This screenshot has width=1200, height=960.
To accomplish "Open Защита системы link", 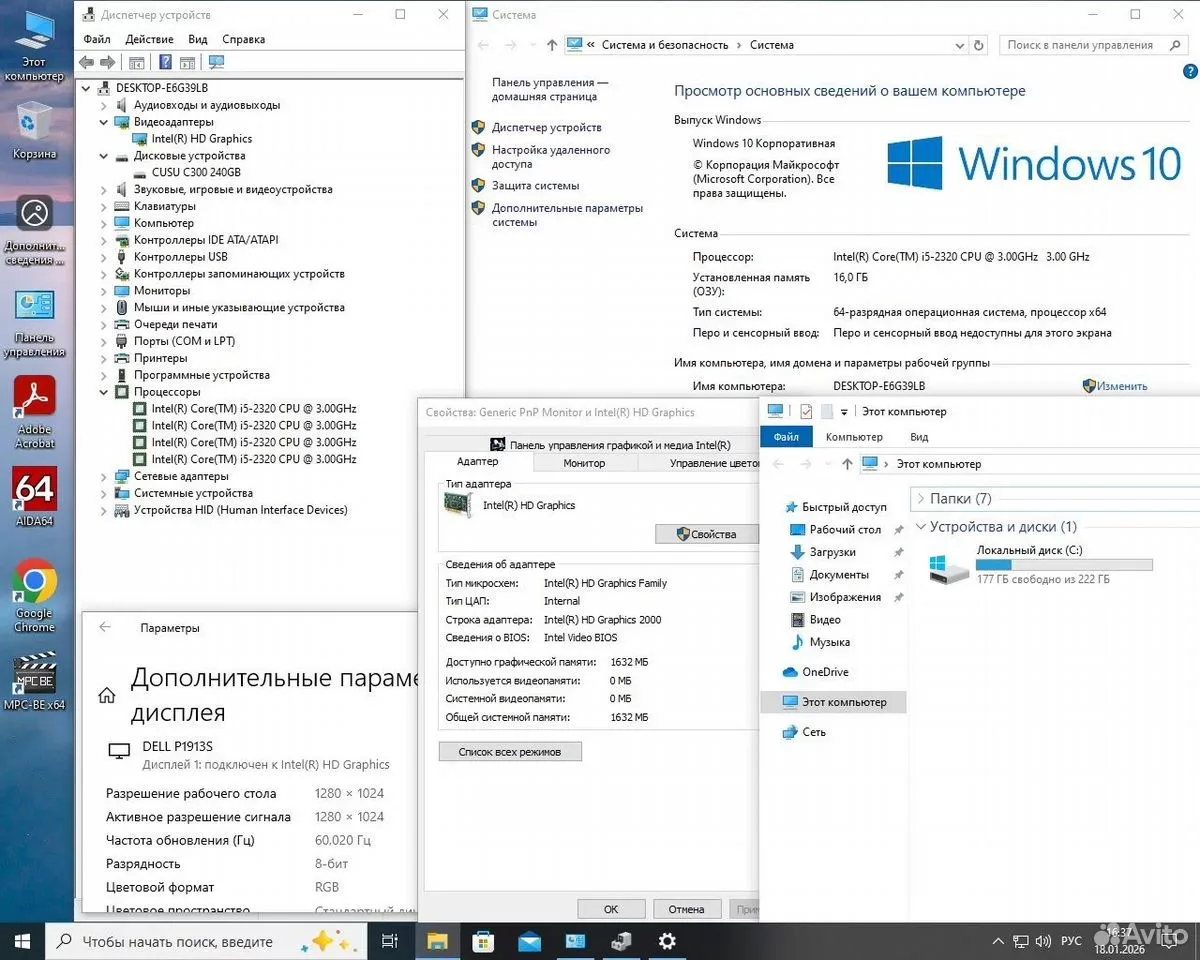I will pyautogui.click(x=535, y=185).
